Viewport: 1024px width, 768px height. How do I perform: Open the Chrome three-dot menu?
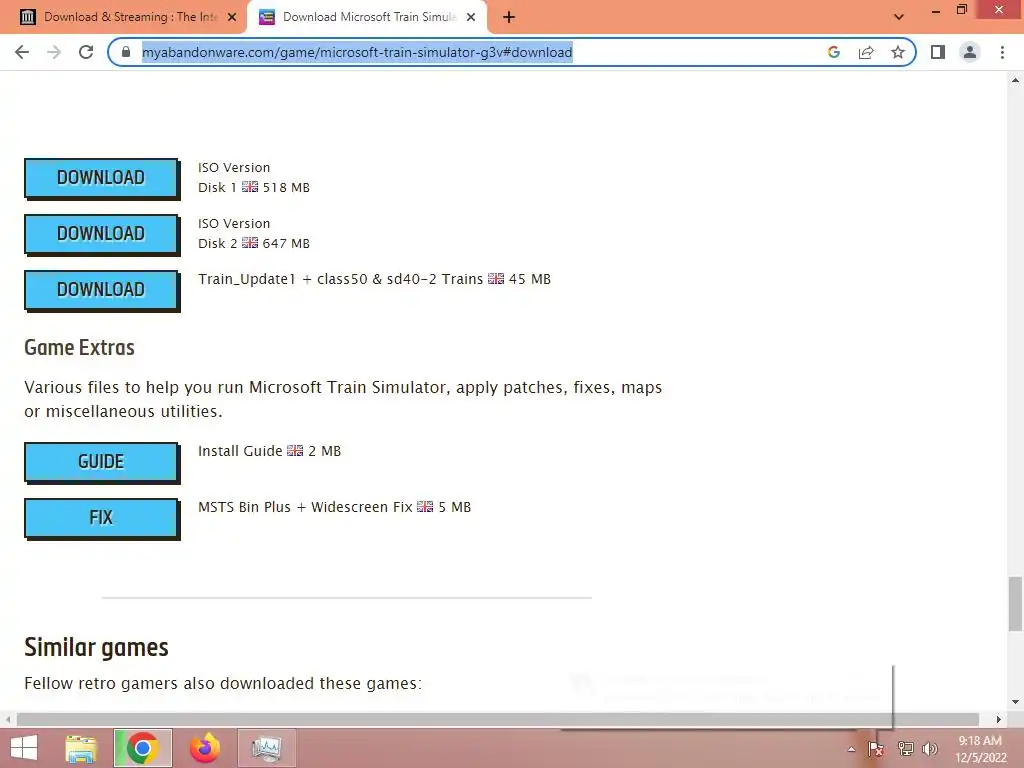click(1002, 52)
